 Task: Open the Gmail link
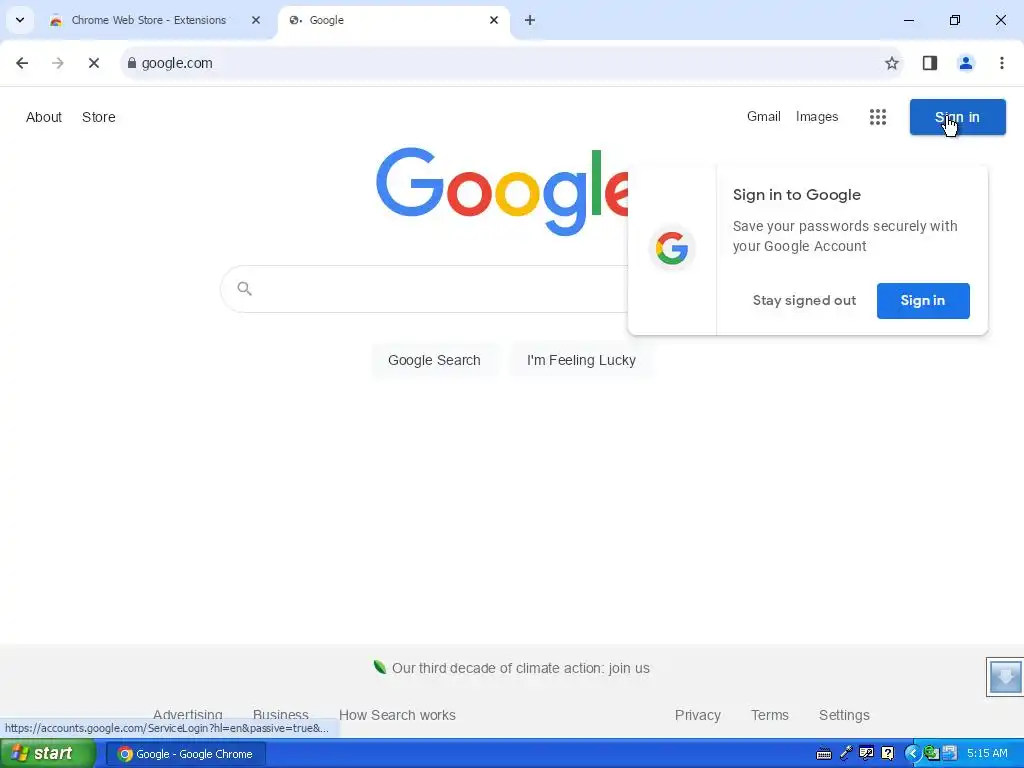pos(763,117)
